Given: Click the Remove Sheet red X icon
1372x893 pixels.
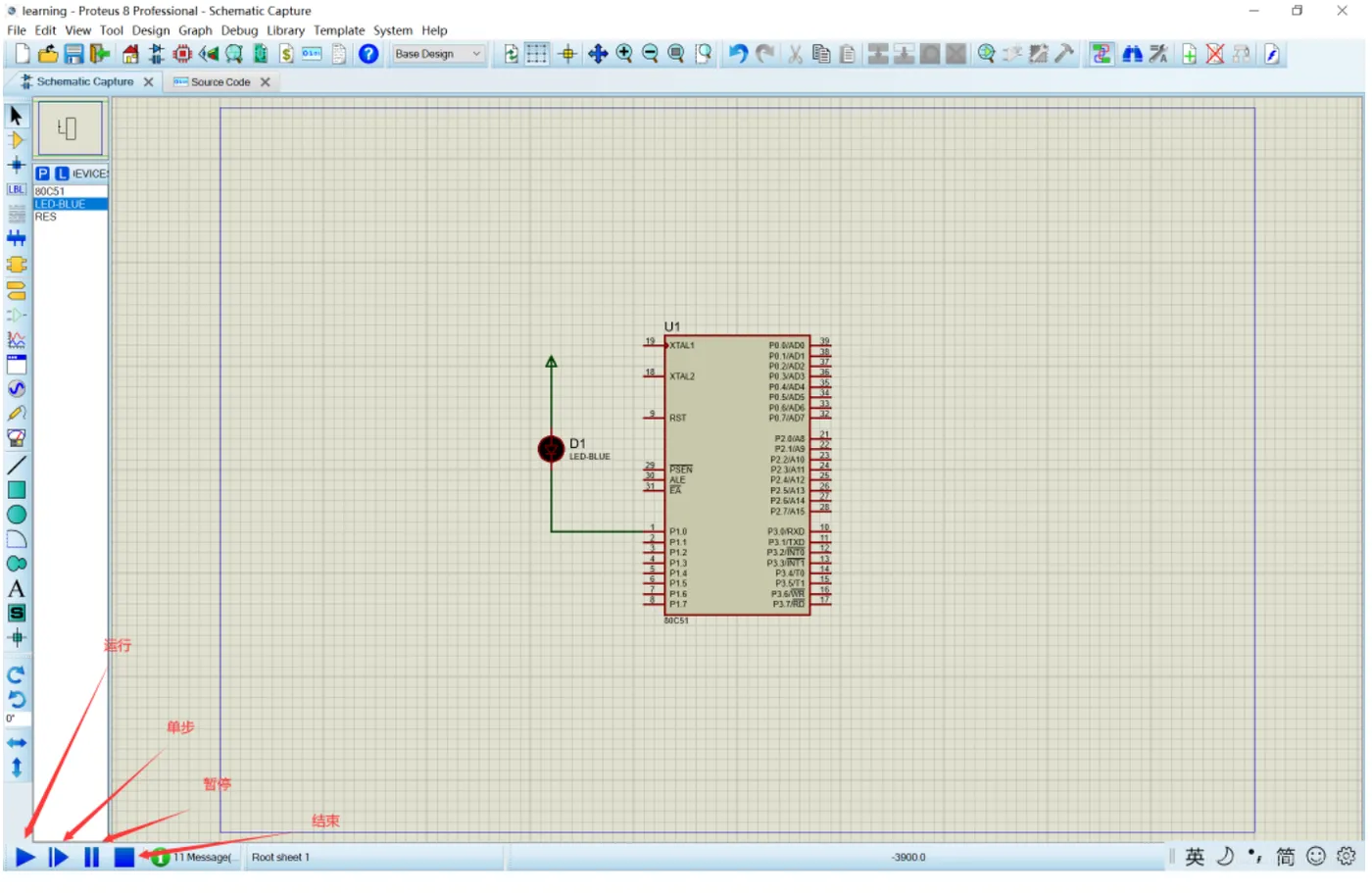Looking at the screenshot, I should coord(1215,54).
